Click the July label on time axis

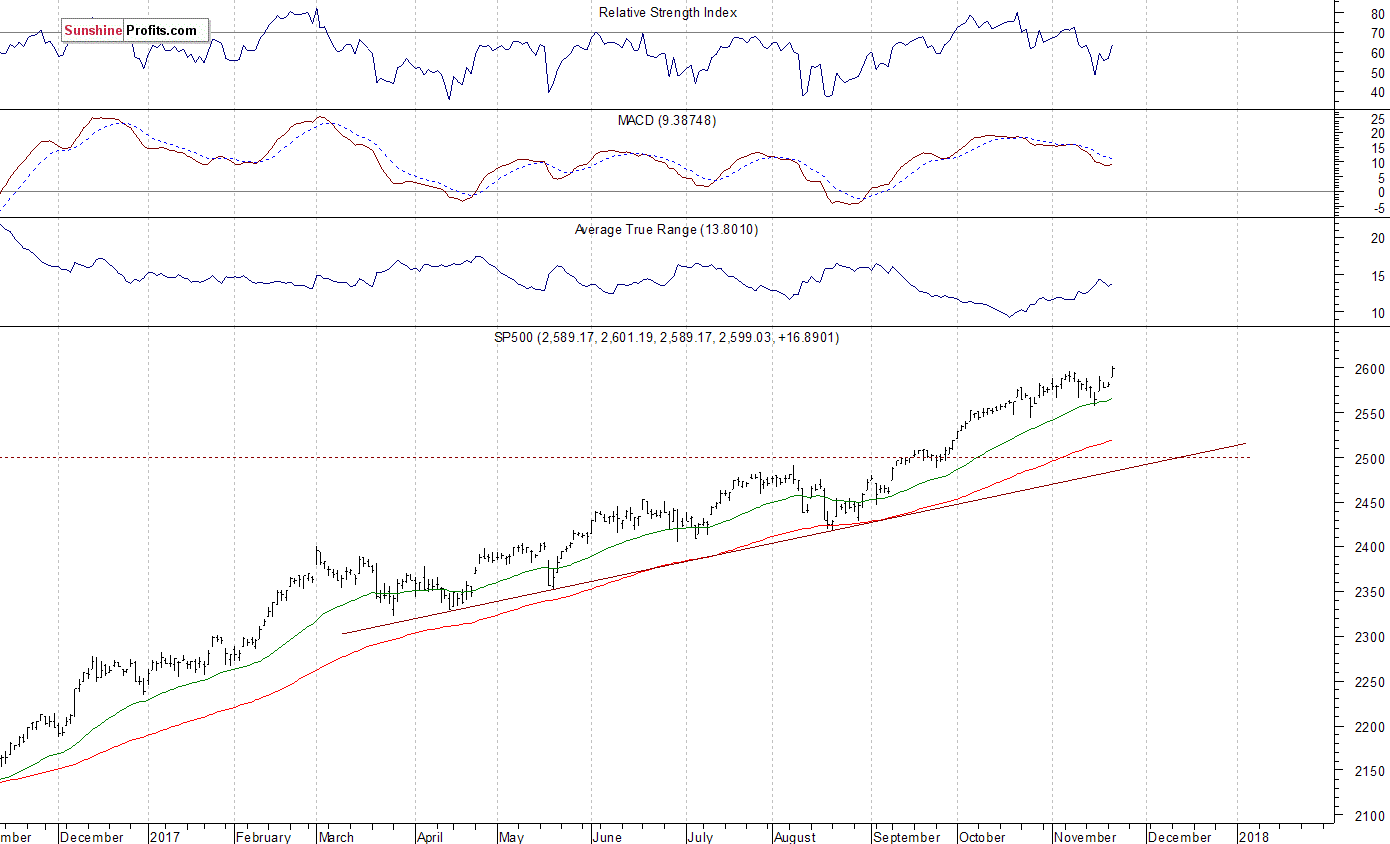click(700, 837)
